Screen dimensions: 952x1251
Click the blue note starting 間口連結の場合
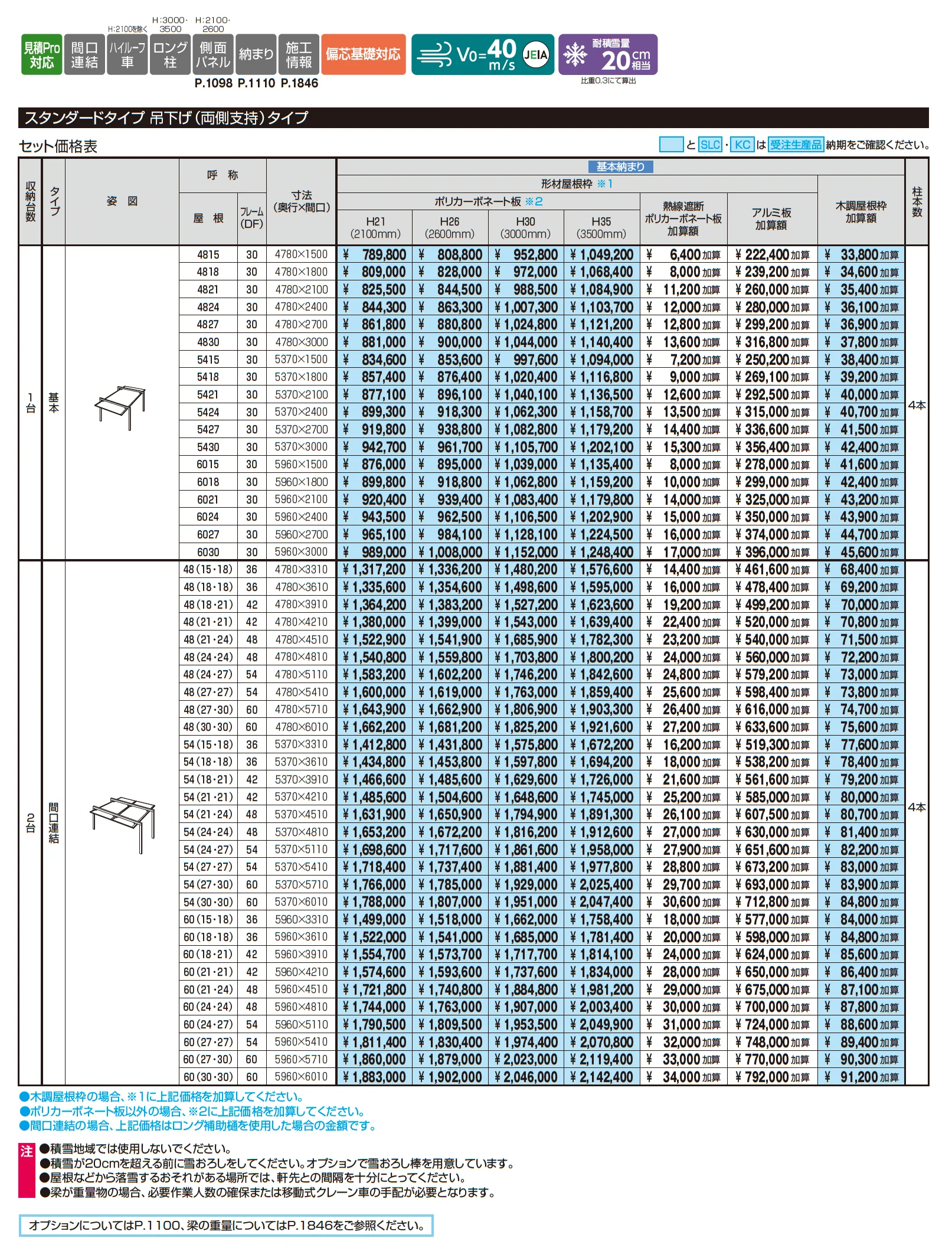tap(198, 1126)
